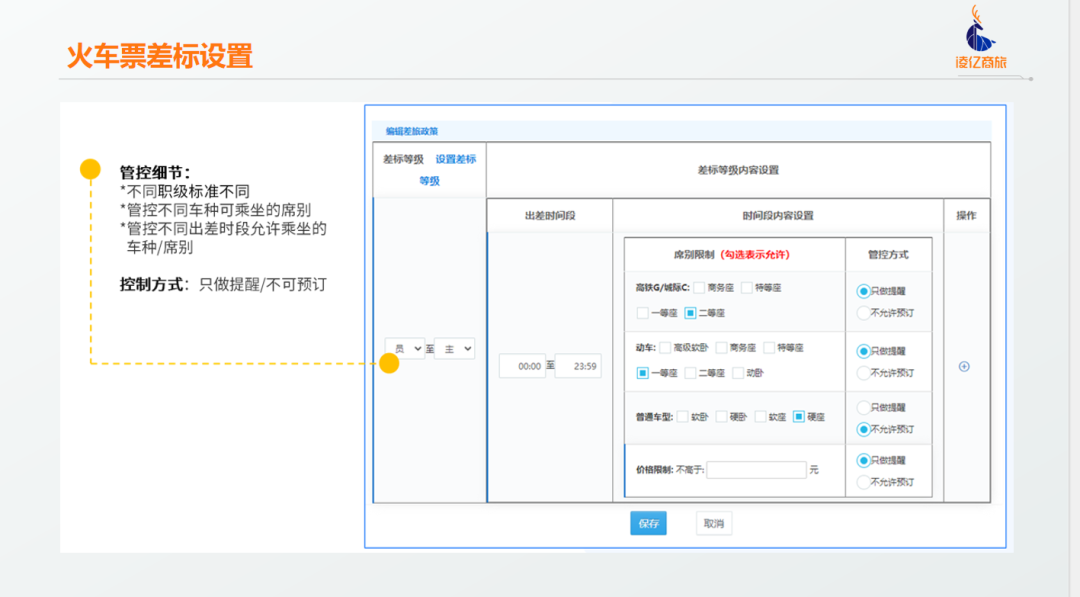The height and width of the screenshot is (597, 1080).
Task: Select 不允许预订 for 动车 row
Action: click(863, 373)
